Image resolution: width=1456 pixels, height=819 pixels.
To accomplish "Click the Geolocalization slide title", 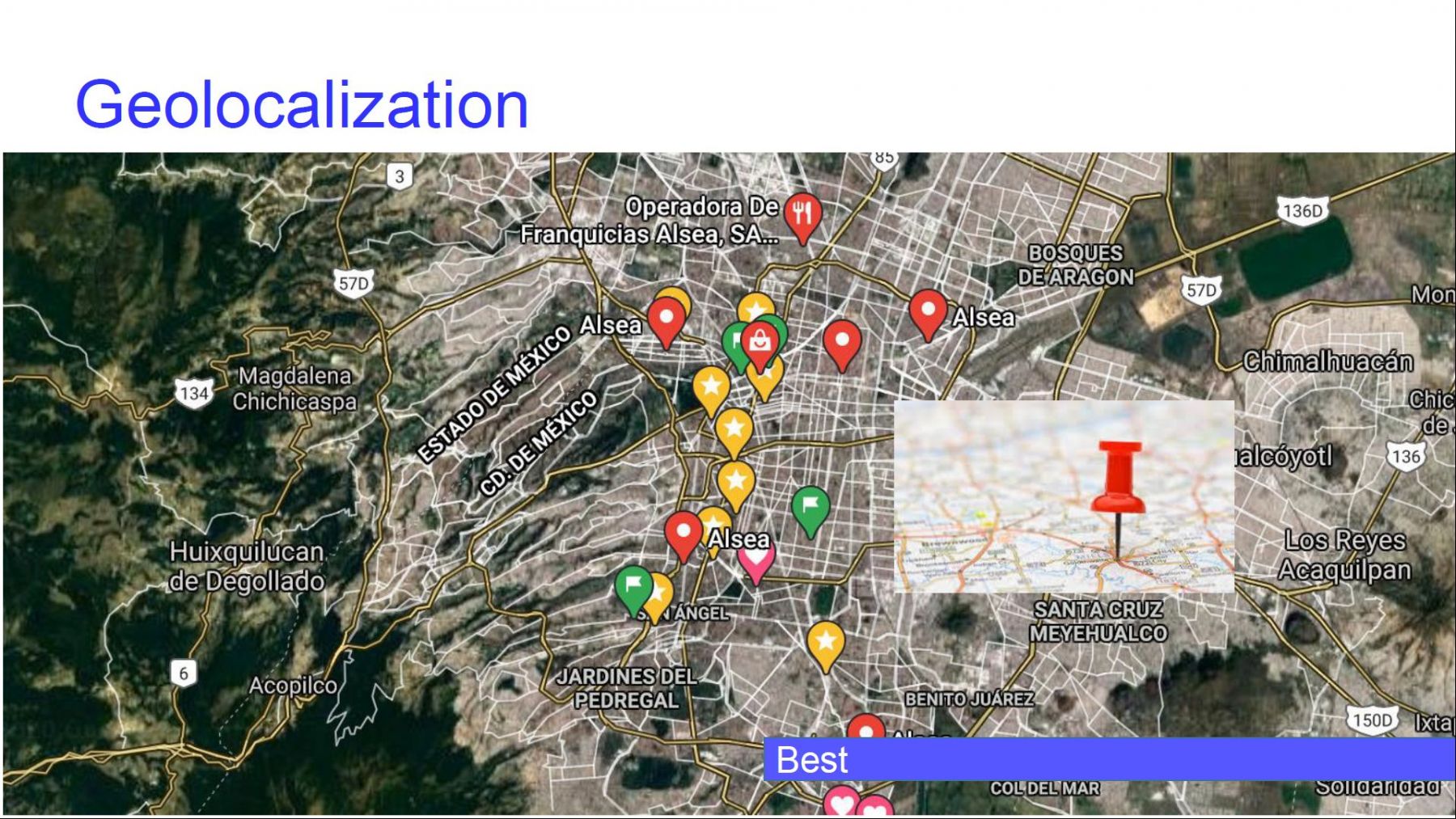I will coord(302,104).
